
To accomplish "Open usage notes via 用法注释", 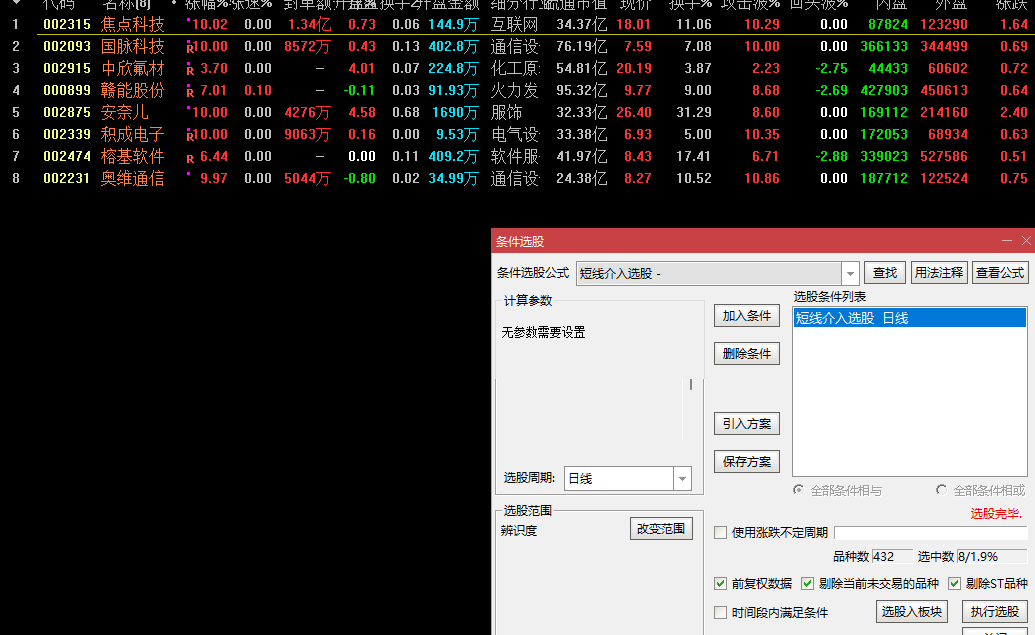I will 939,271.
